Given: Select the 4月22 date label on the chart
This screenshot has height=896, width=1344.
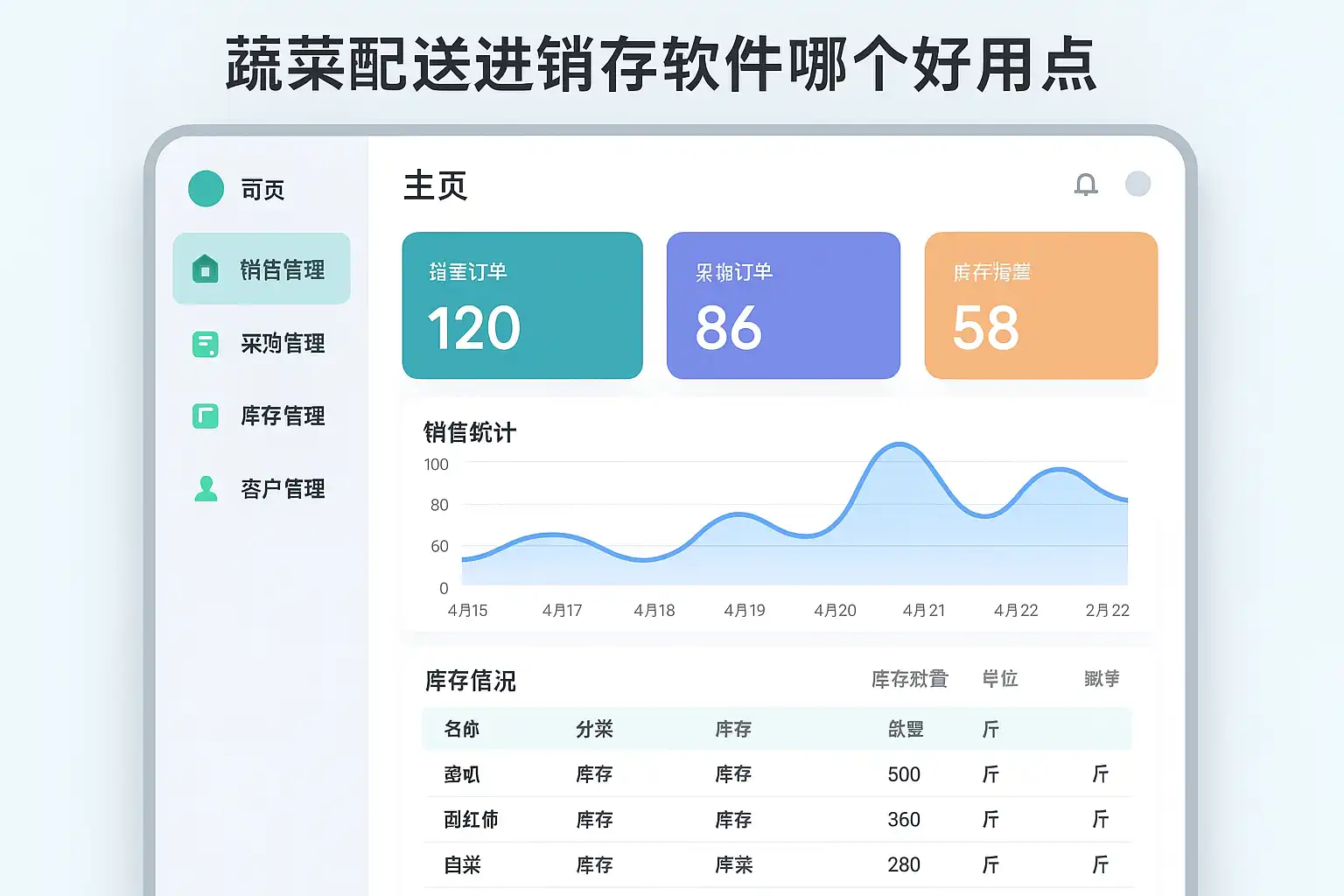Looking at the screenshot, I should [x=1016, y=611].
